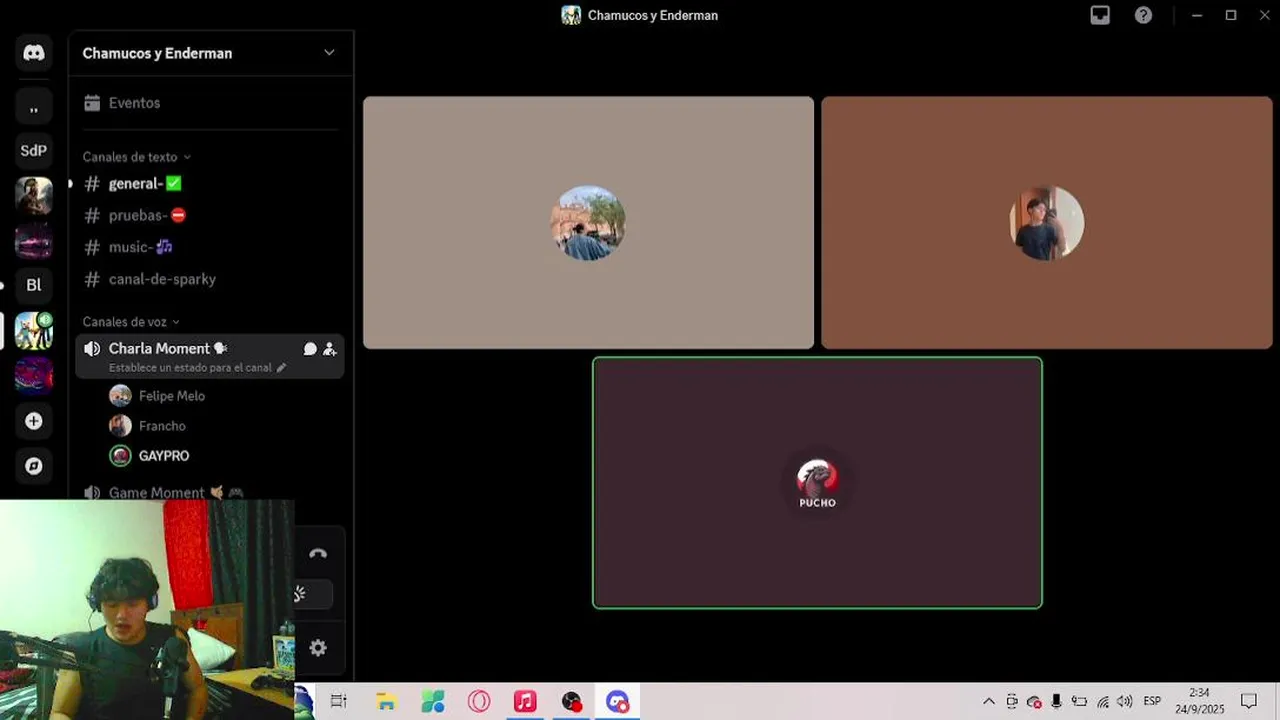Image resolution: width=1280 pixels, height=720 pixels.
Task: Select server icon with the two quote marks
Action: 34,107
